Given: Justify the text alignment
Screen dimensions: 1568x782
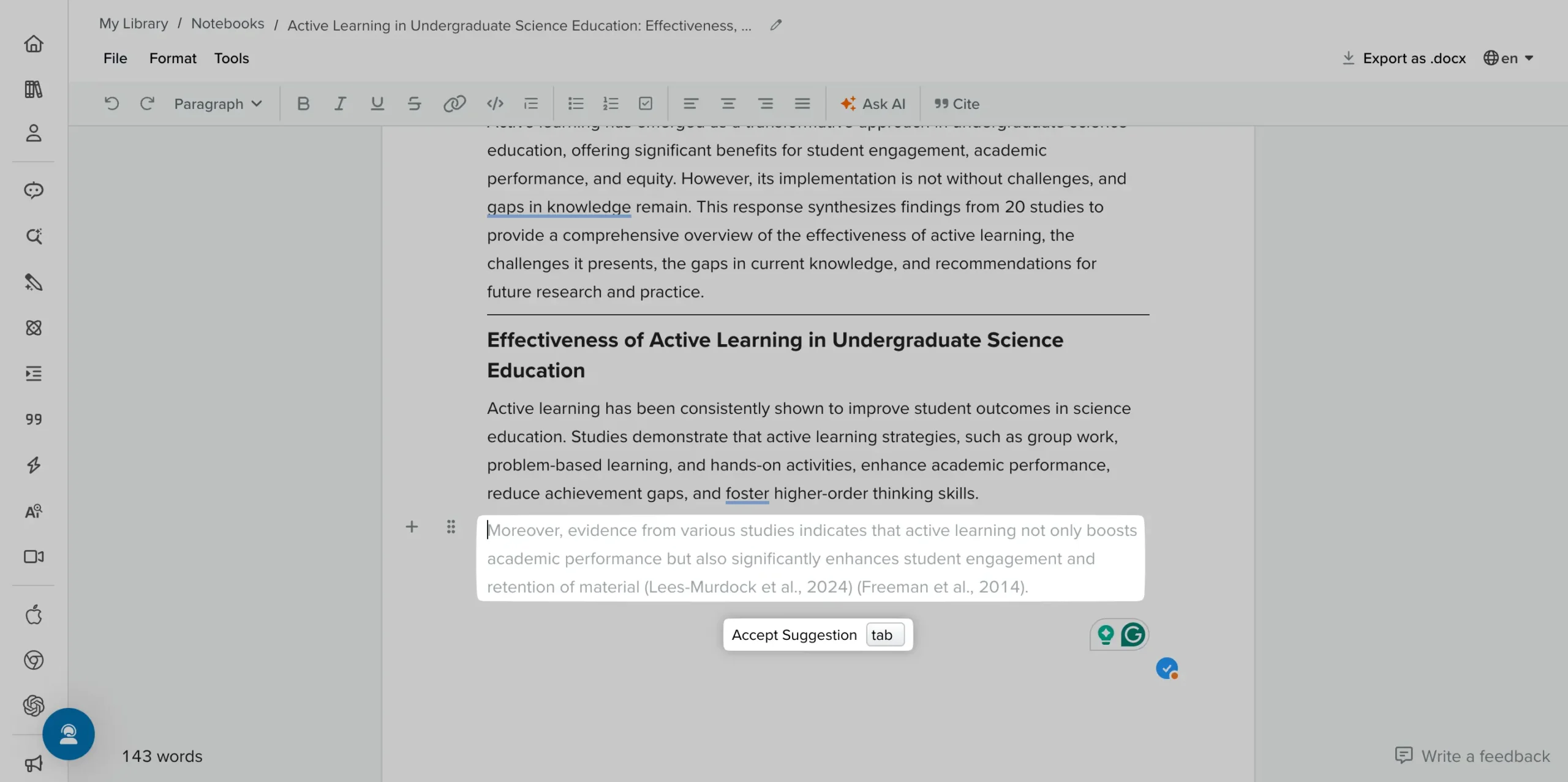Looking at the screenshot, I should (x=802, y=103).
